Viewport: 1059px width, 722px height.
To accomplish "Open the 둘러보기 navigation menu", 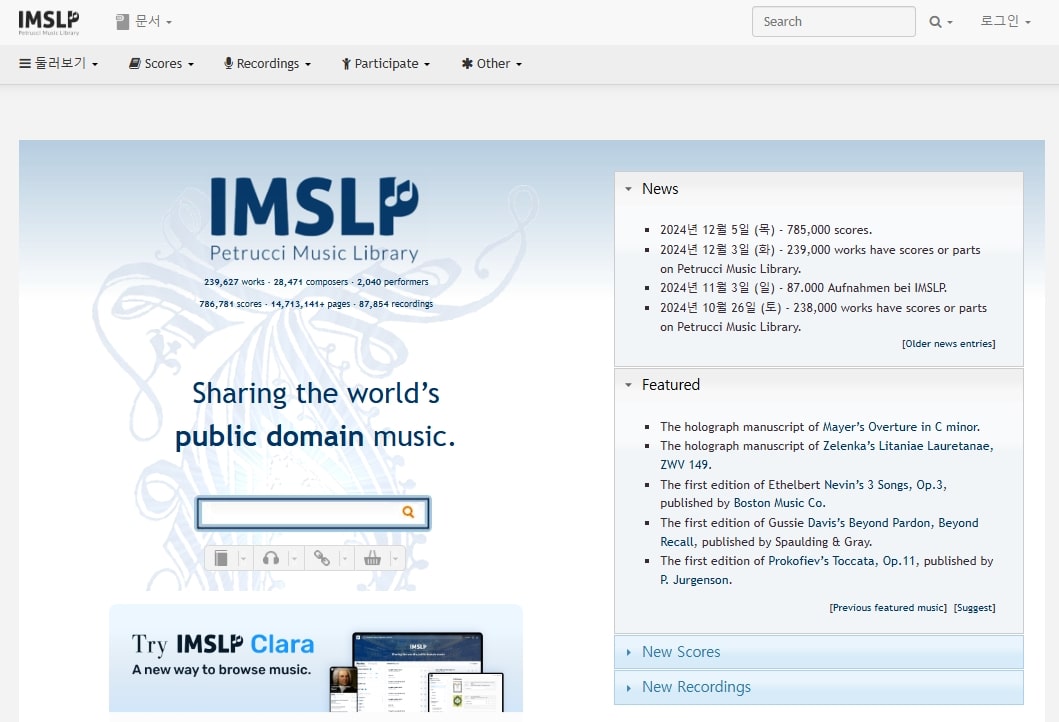I will tap(59, 63).
